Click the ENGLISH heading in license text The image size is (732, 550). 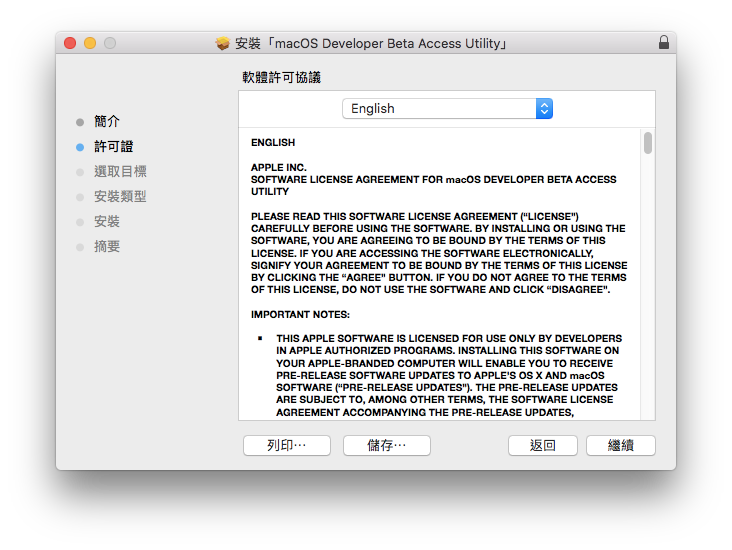[273, 142]
